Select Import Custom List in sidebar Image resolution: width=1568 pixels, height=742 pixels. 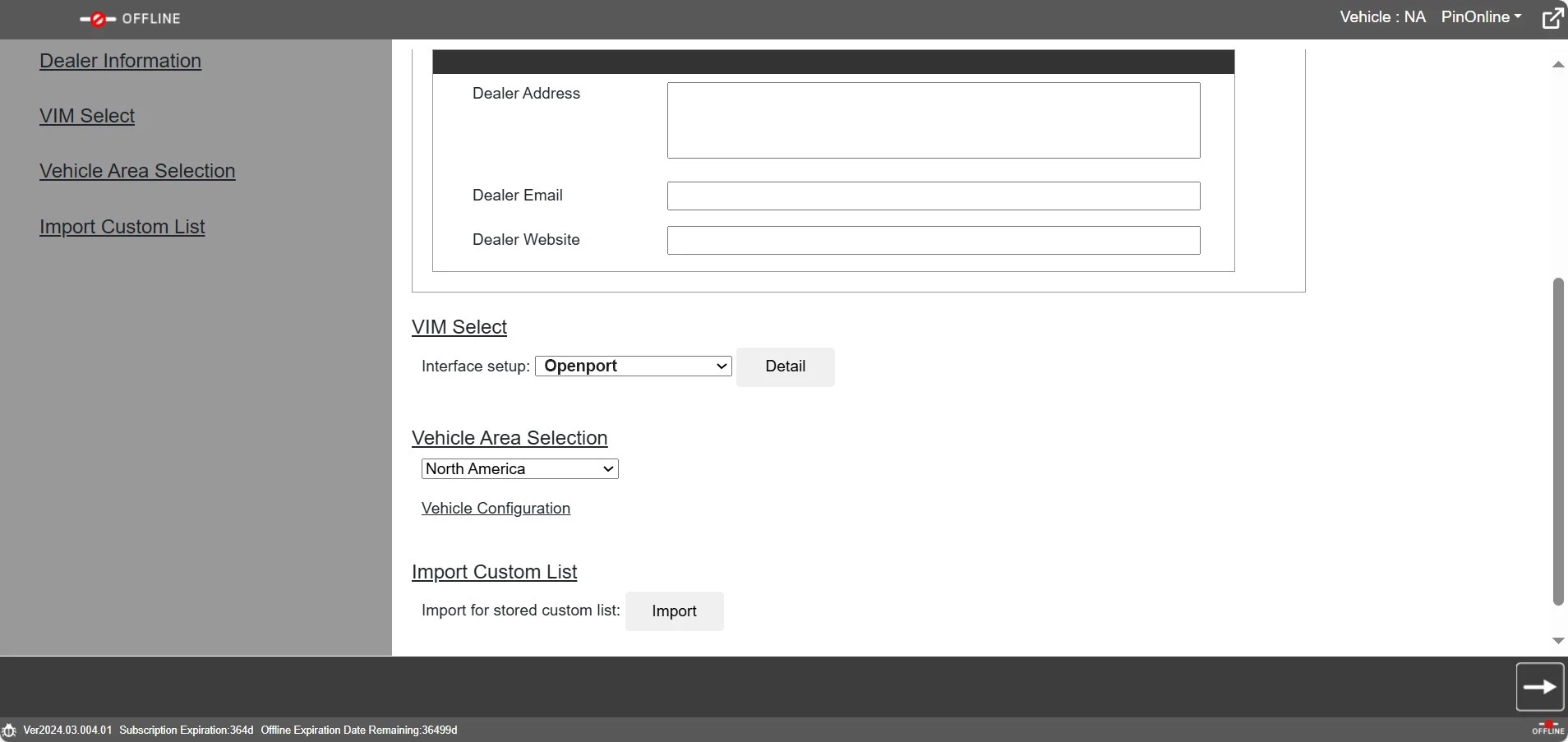[122, 227]
